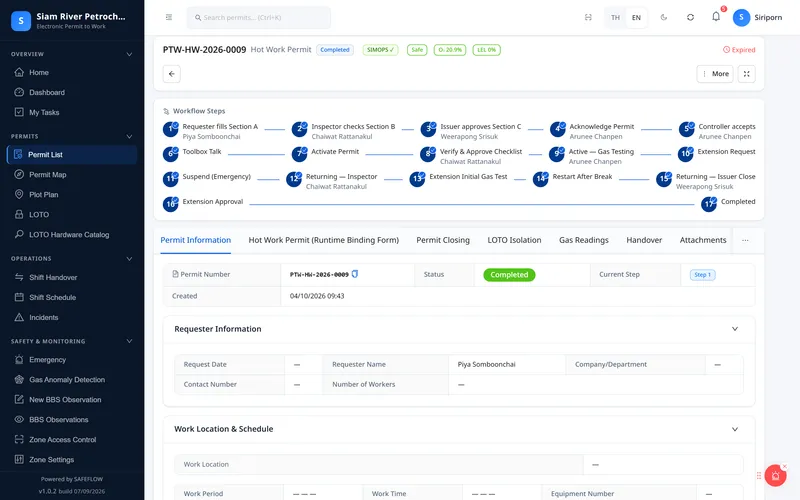The width and height of the screenshot is (800, 500).
Task: Create New BBS Observation
Action: pyautogui.click(x=71, y=399)
